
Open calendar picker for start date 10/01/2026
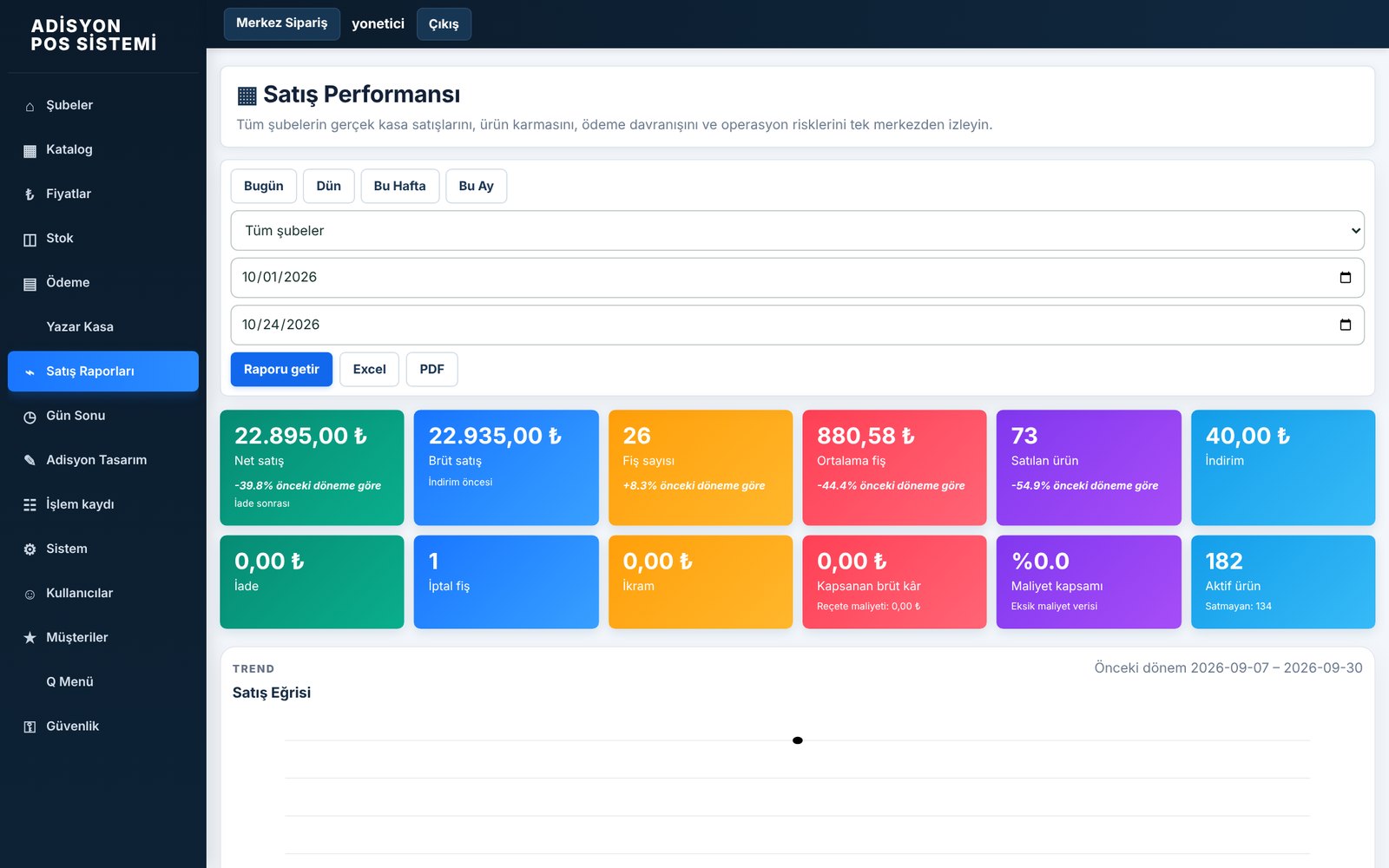[x=1345, y=278]
